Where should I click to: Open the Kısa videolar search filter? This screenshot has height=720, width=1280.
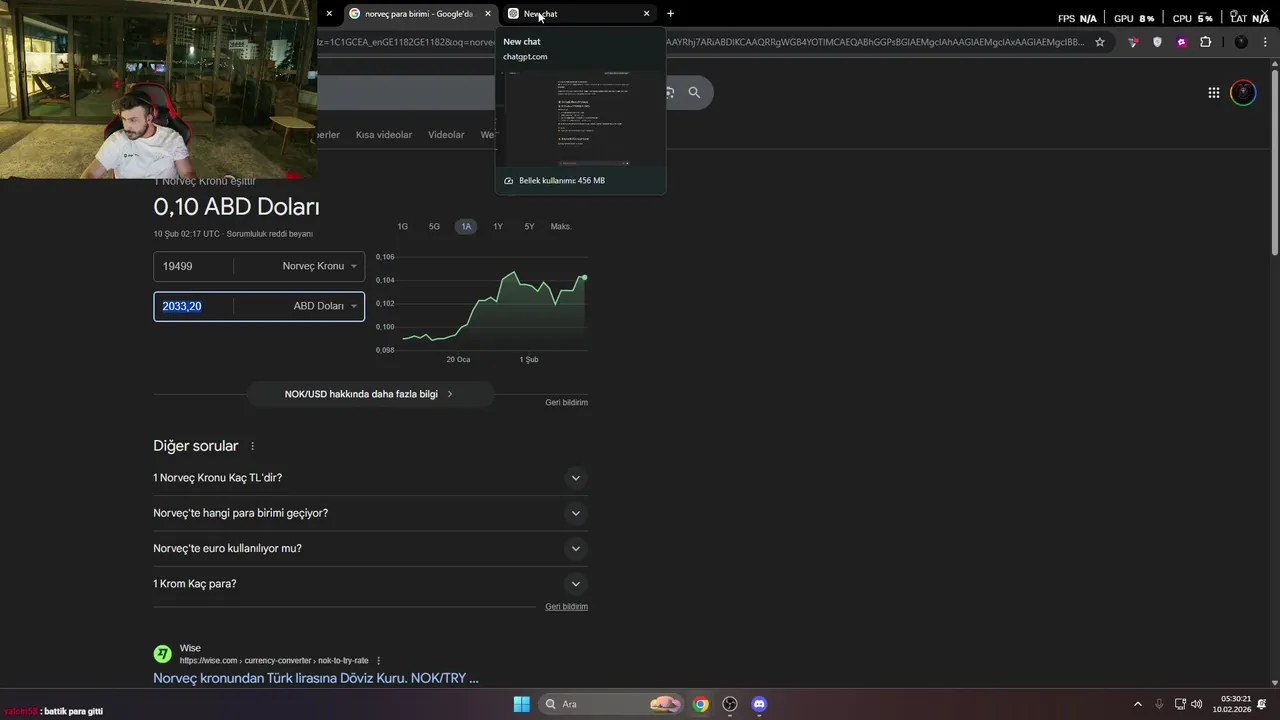click(384, 135)
